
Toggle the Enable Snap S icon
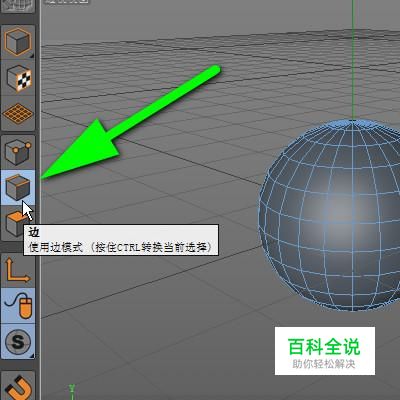[x=18, y=341]
